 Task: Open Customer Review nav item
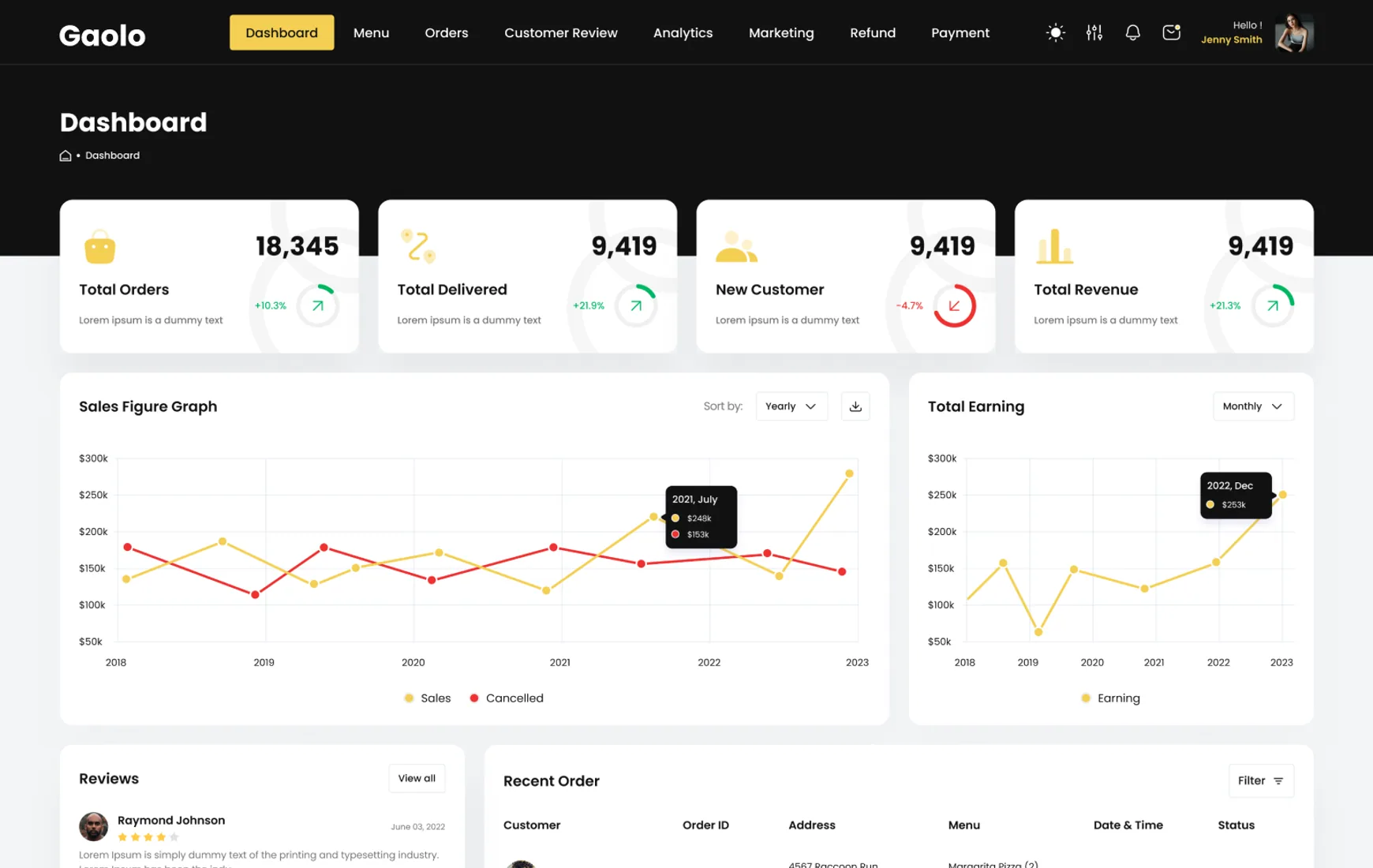pyautogui.click(x=561, y=32)
